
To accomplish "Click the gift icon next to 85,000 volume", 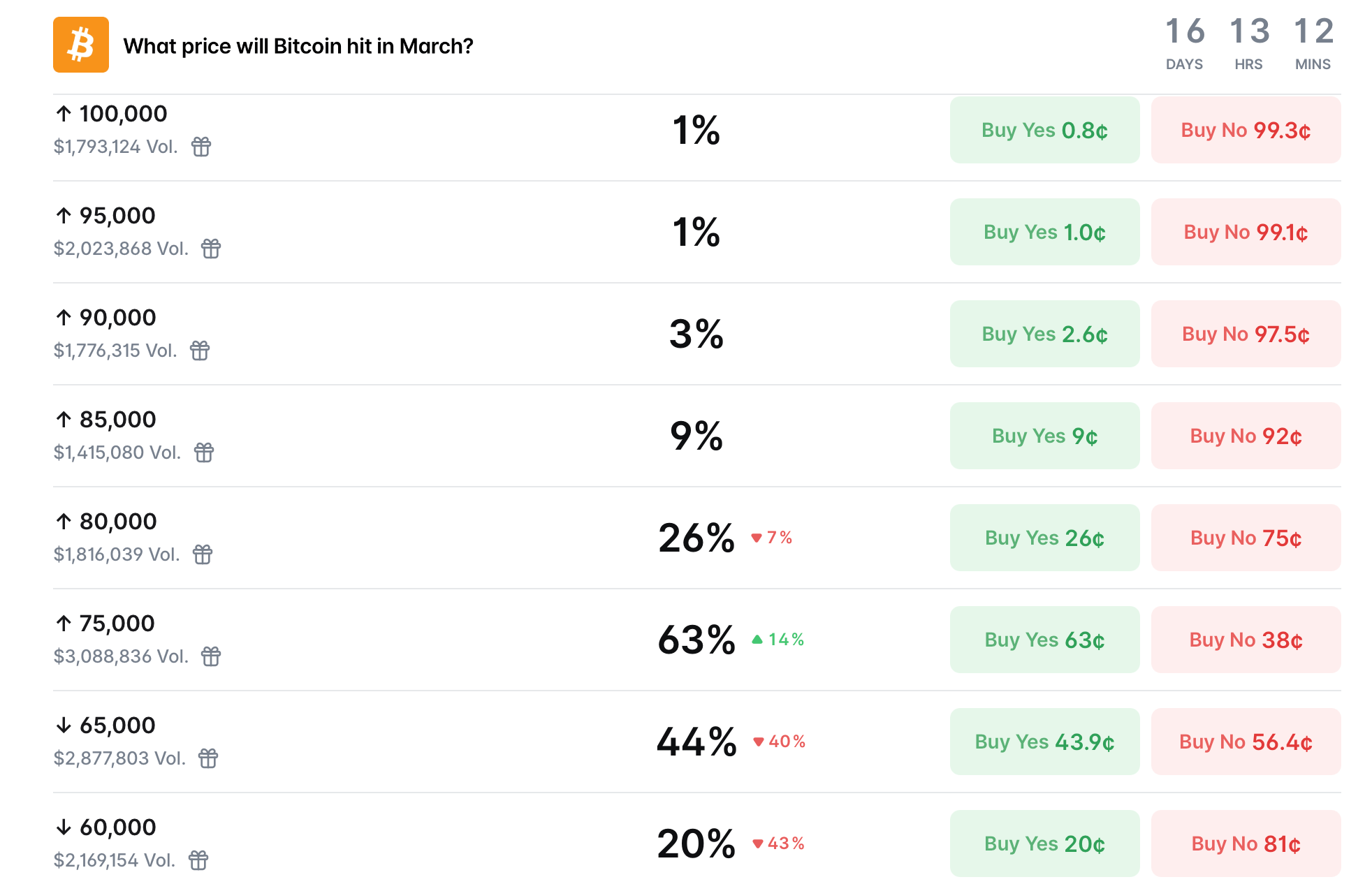I will [202, 452].
